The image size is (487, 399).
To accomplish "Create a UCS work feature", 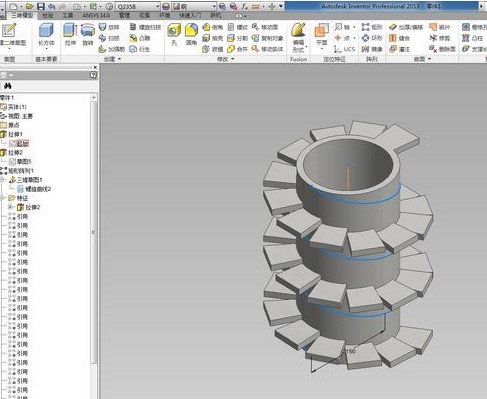I will [x=345, y=49].
